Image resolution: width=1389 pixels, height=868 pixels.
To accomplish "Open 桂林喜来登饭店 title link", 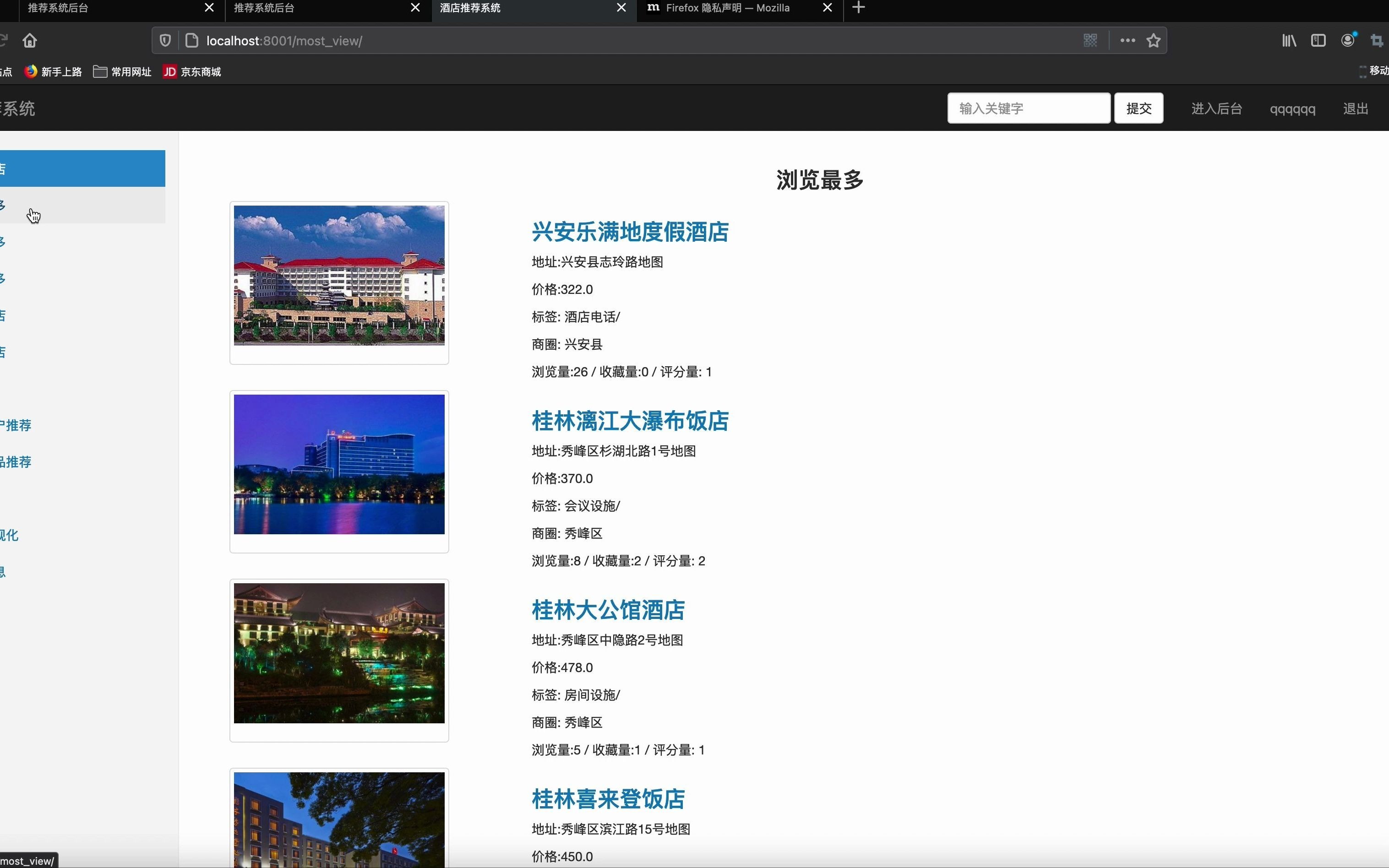I will click(x=608, y=798).
